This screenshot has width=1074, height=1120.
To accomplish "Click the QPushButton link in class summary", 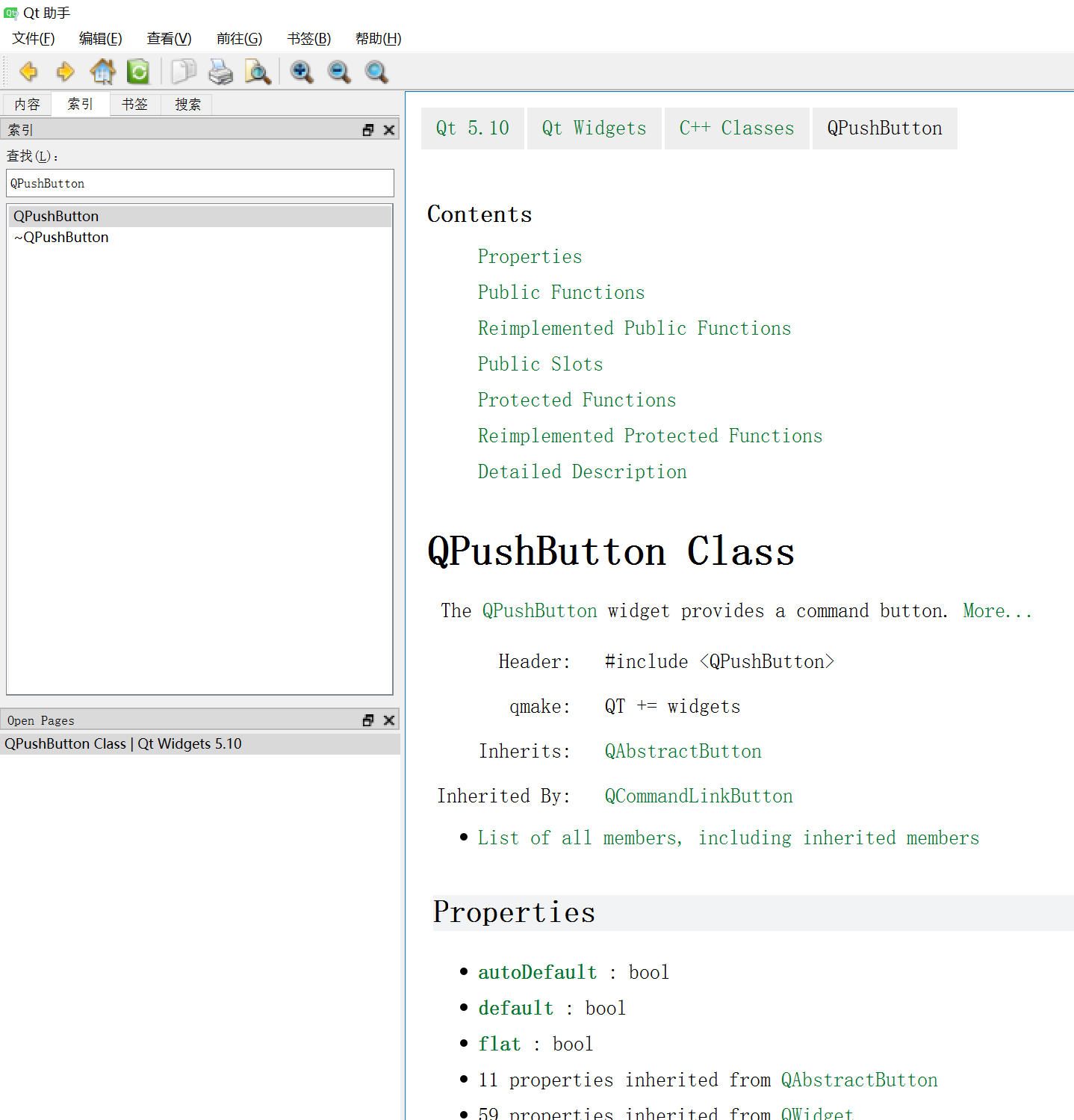I will (540, 610).
